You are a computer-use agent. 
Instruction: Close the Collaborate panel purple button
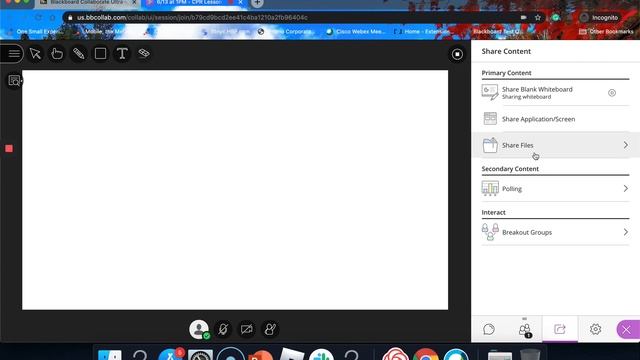tap(627, 329)
